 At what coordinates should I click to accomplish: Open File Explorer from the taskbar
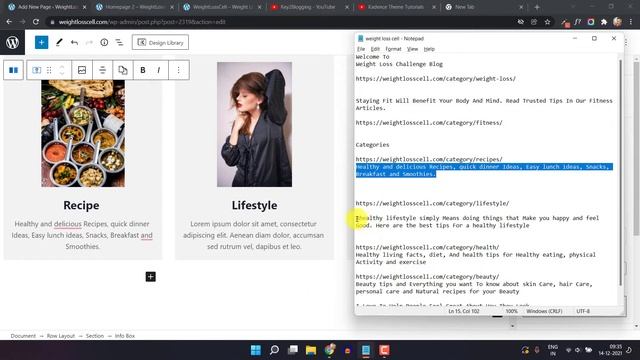click(311, 350)
